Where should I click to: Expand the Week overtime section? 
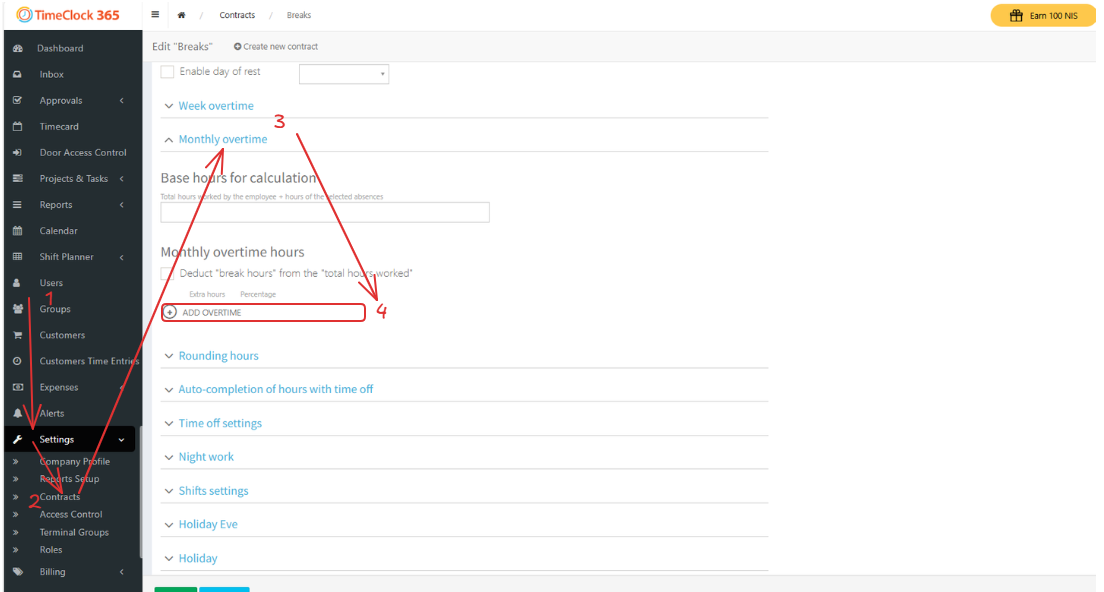click(x=215, y=106)
